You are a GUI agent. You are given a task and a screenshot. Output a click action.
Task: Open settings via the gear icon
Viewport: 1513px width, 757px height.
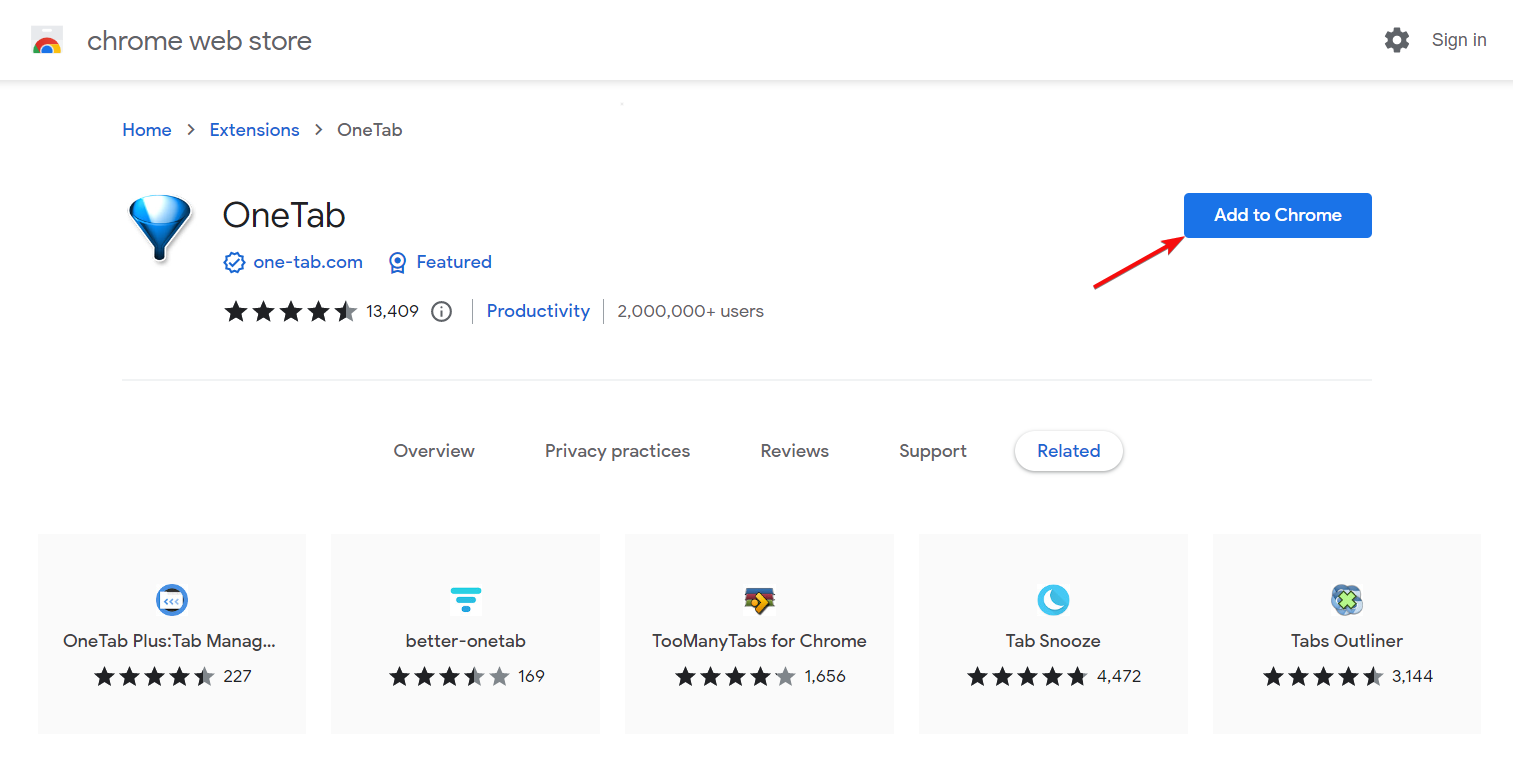tap(1396, 40)
